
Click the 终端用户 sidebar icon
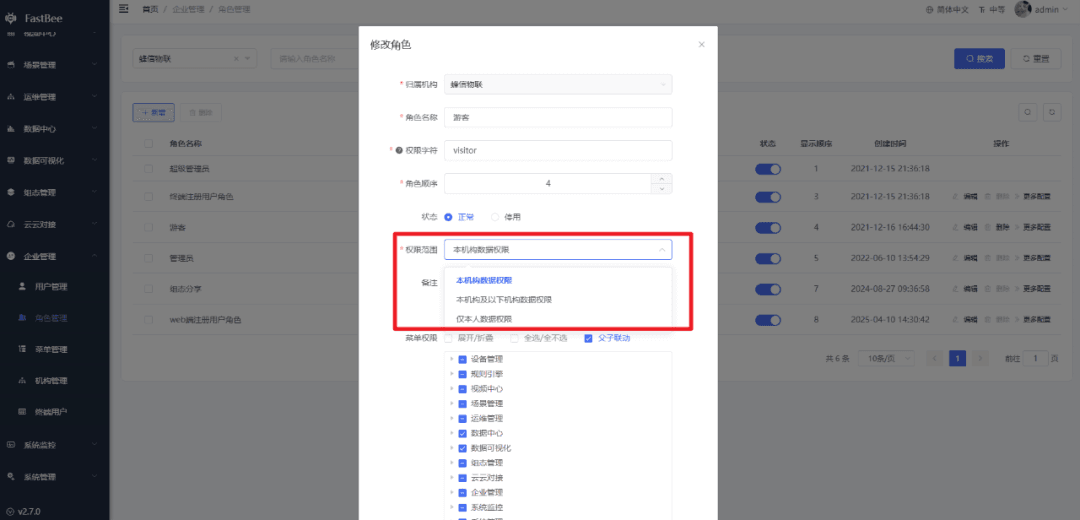(21, 412)
